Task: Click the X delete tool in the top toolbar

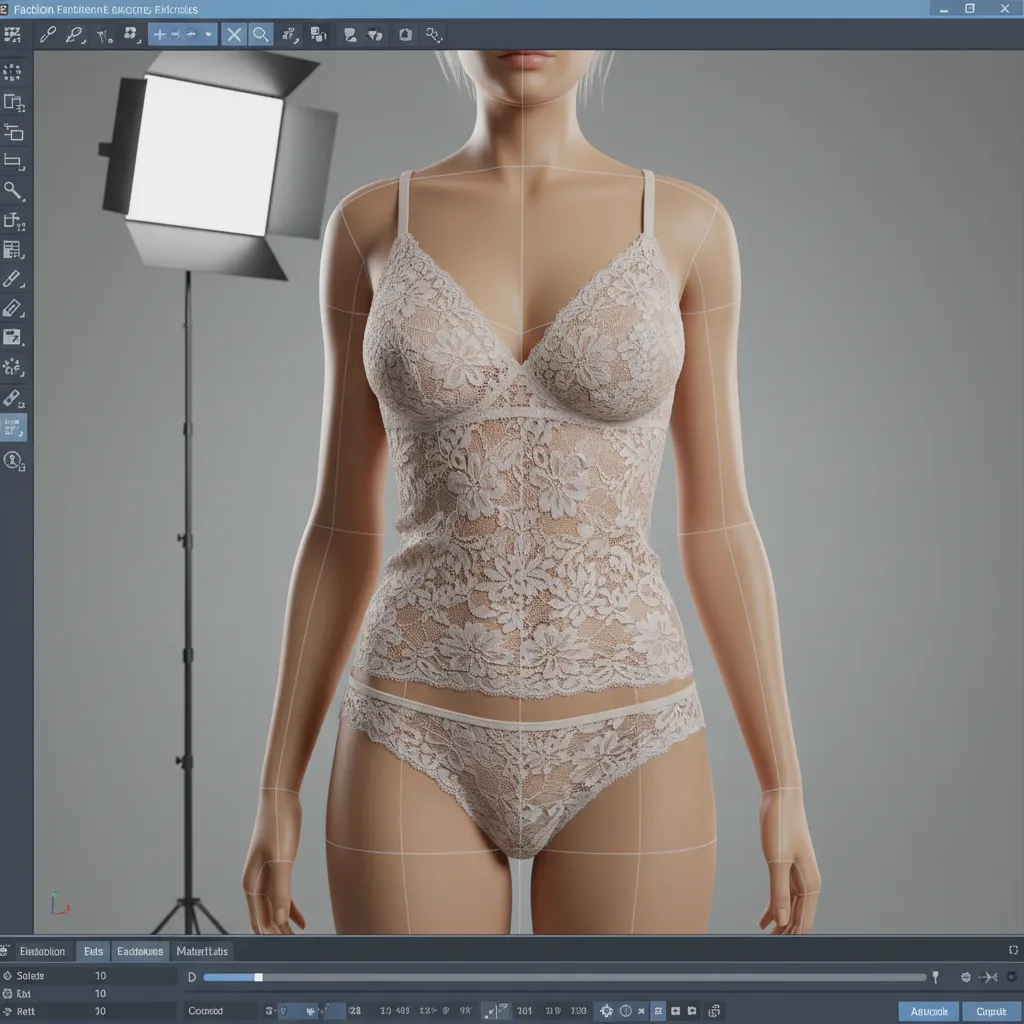Action: (x=233, y=34)
